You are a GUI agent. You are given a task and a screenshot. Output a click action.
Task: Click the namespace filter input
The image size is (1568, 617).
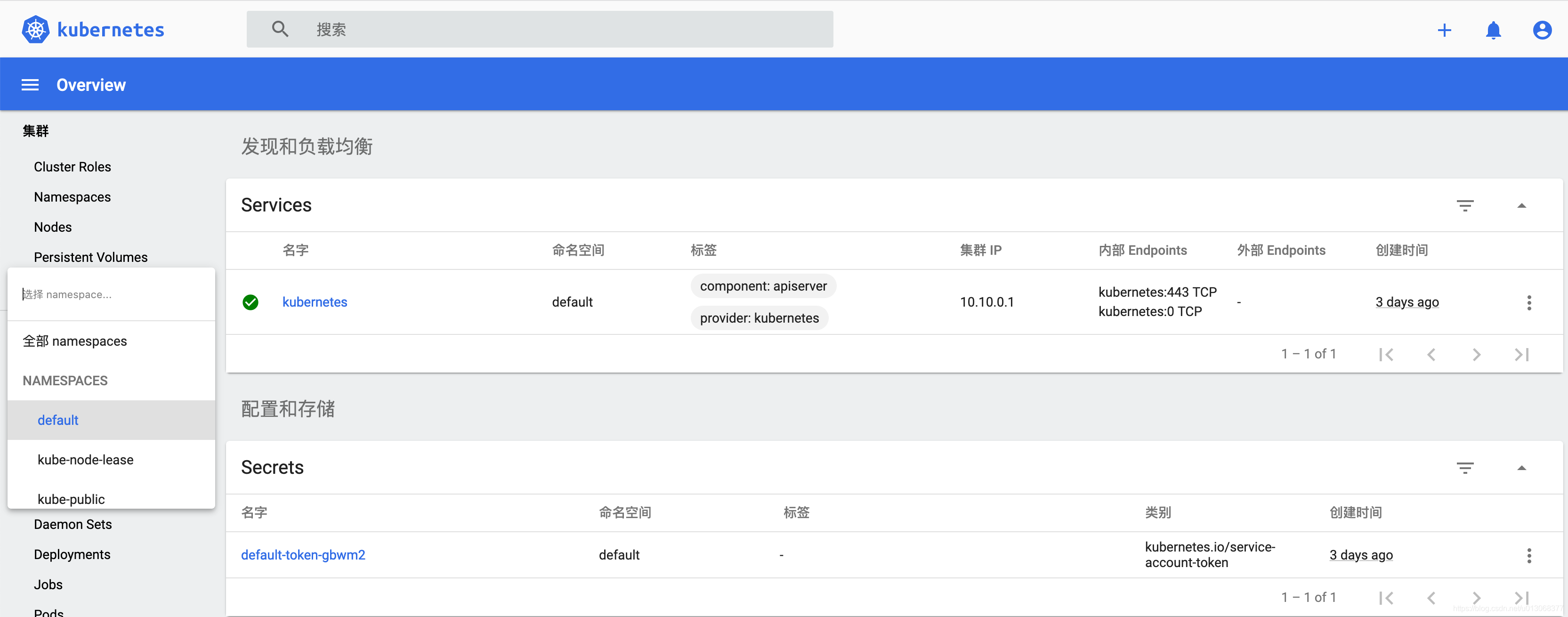[x=110, y=294]
